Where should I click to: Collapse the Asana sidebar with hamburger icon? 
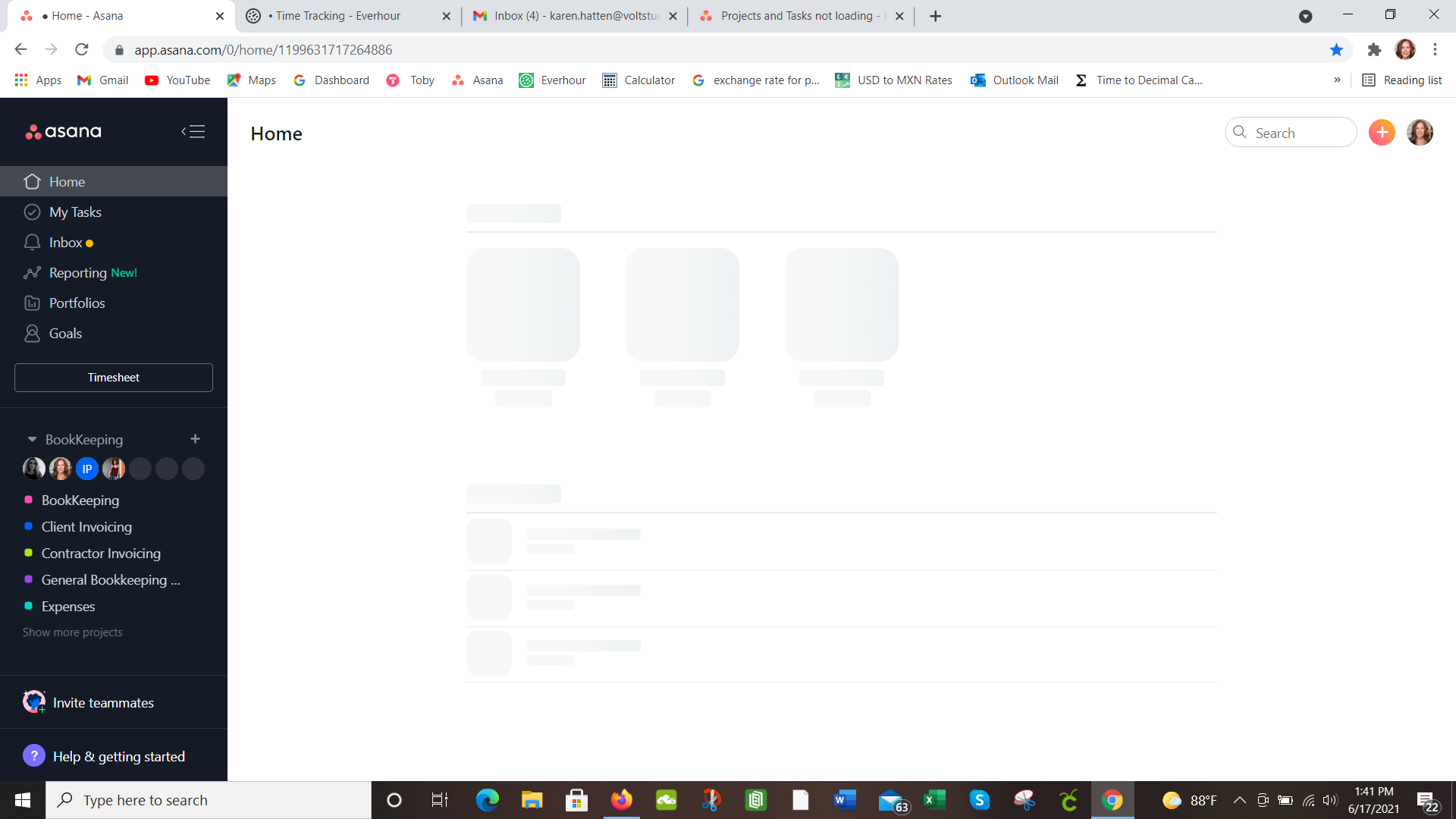(193, 132)
